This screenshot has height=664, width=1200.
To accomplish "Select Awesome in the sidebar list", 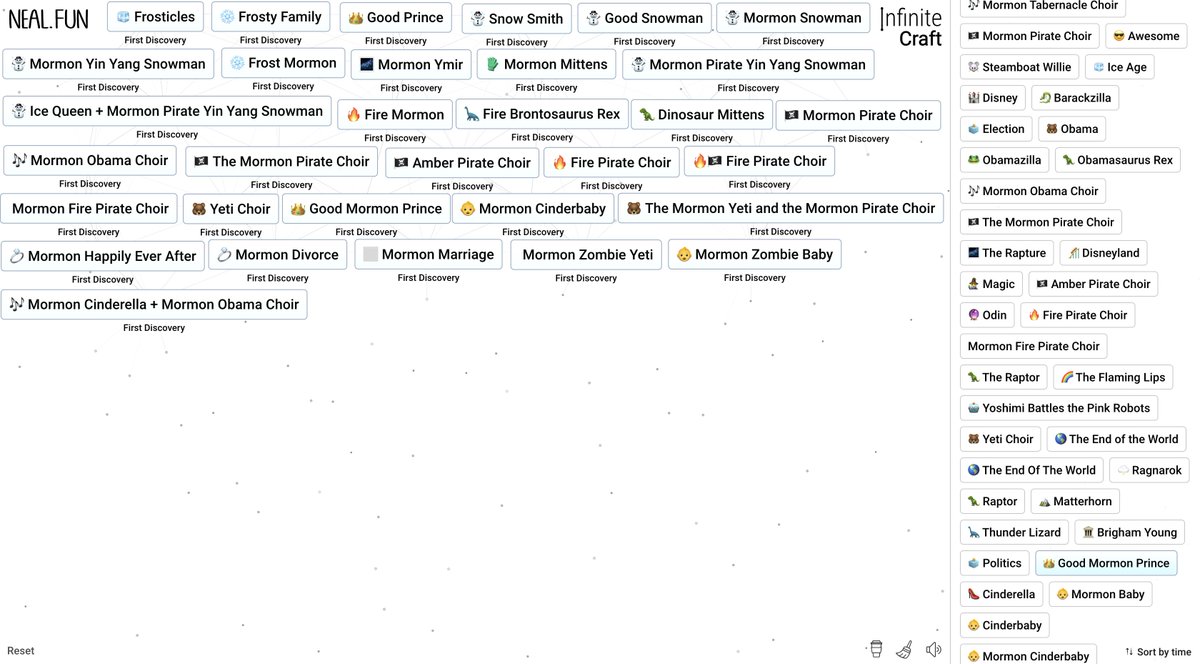I will click(1146, 36).
